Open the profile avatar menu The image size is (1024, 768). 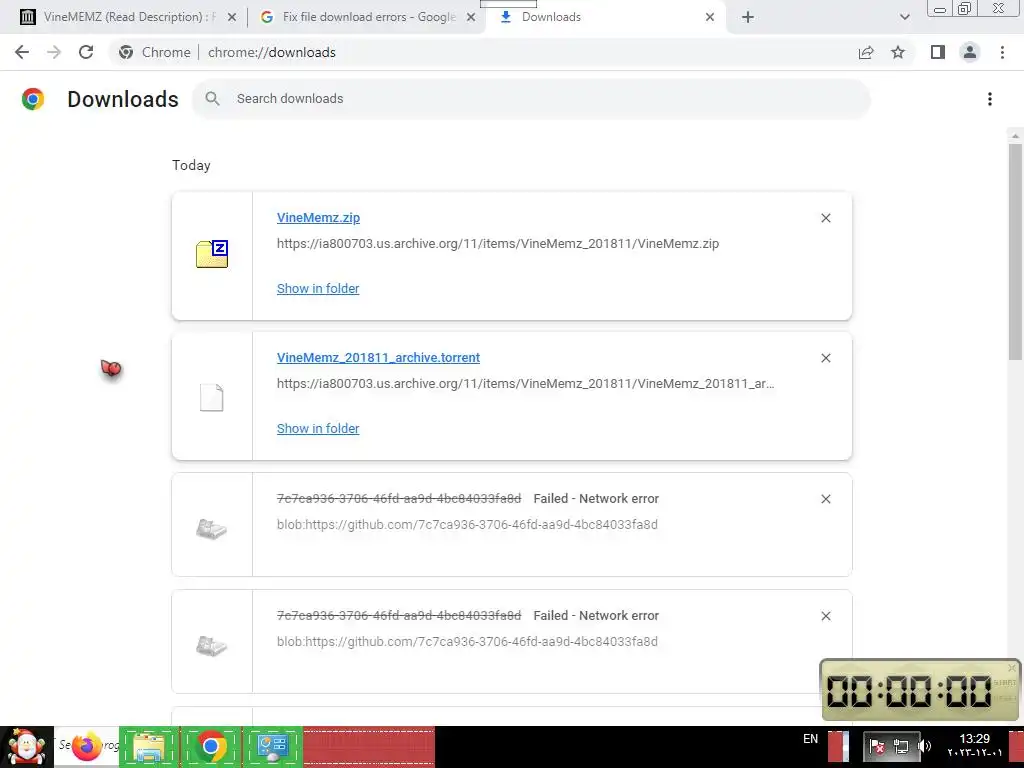[970, 52]
